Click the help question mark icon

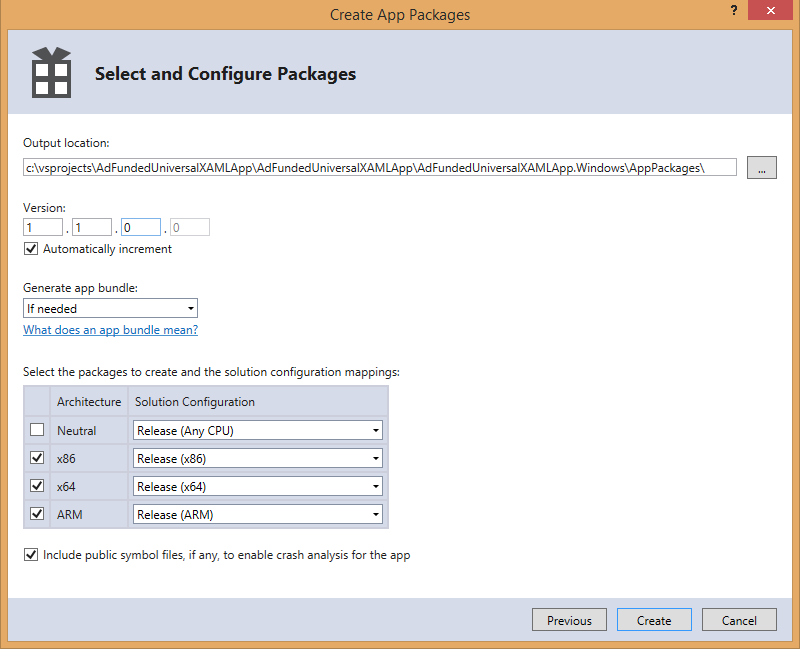pyautogui.click(x=733, y=11)
